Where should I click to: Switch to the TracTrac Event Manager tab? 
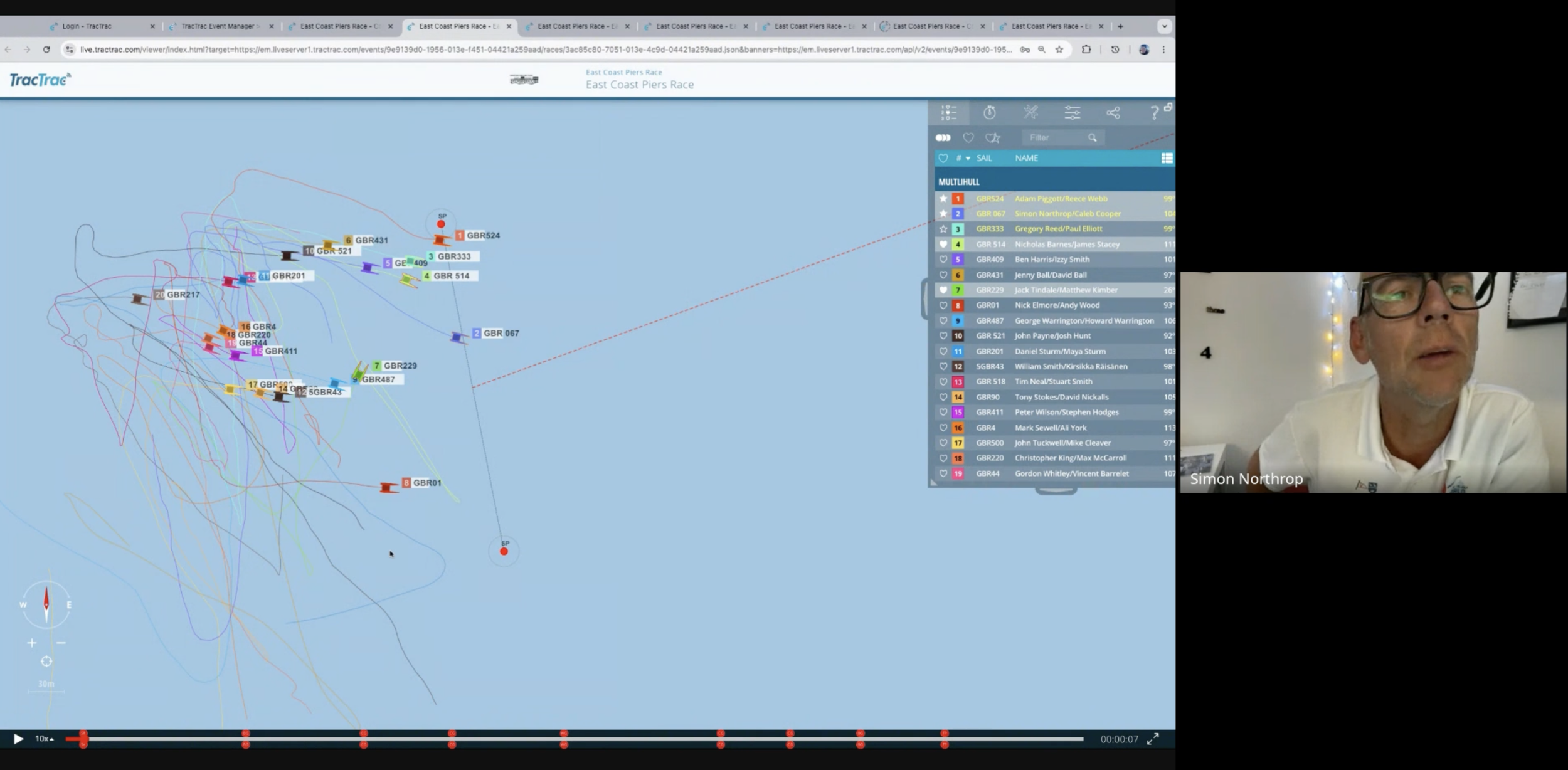[x=217, y=26]
